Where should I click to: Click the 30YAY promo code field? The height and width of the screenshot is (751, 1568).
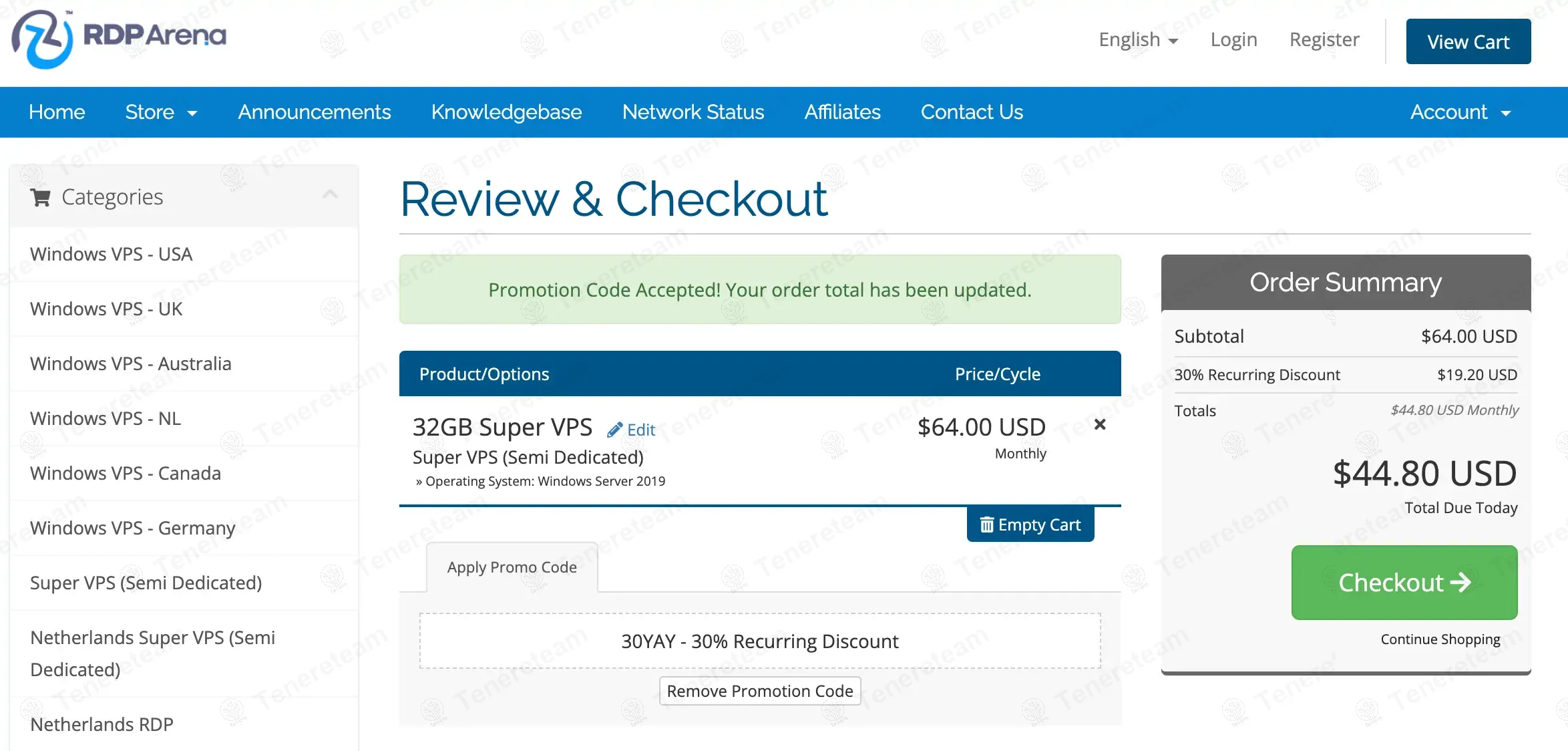coord(759,641)
